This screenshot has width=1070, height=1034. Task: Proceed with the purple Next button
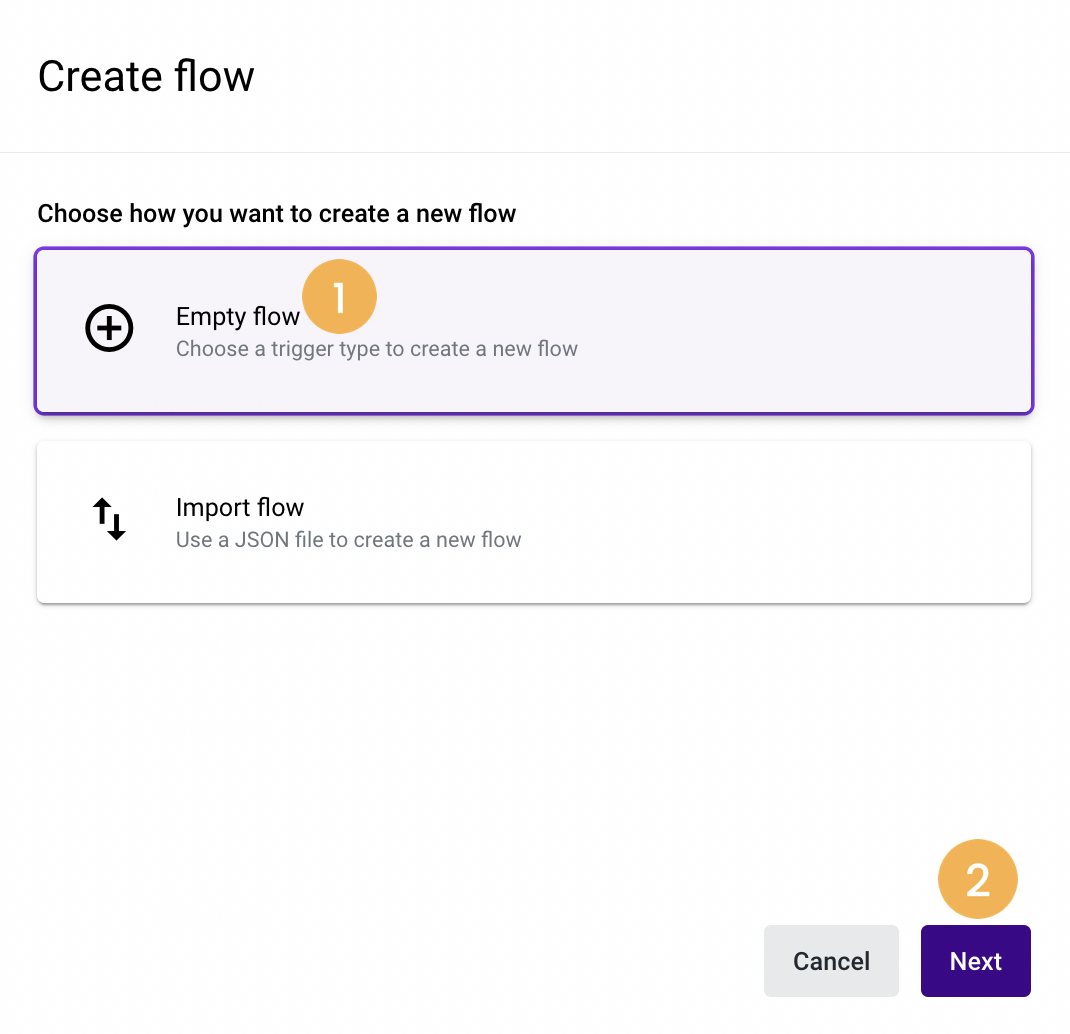pyautogui.click(x=975, y=961)
